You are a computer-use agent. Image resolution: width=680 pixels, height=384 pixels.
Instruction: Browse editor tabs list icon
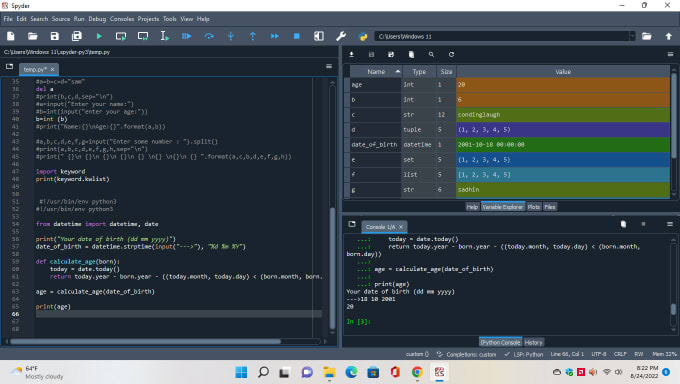9,66
